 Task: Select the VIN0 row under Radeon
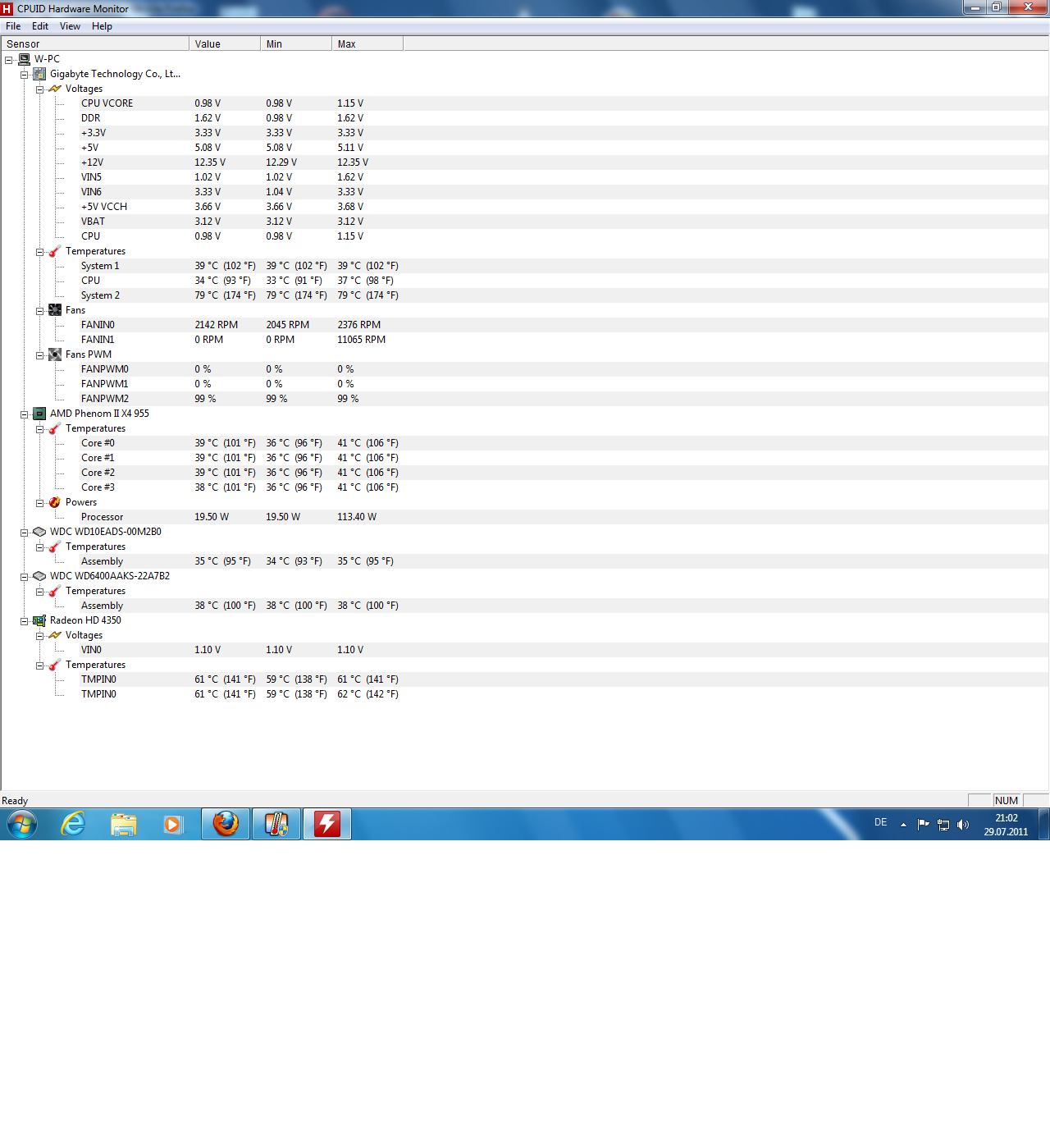tap(564, 650)
